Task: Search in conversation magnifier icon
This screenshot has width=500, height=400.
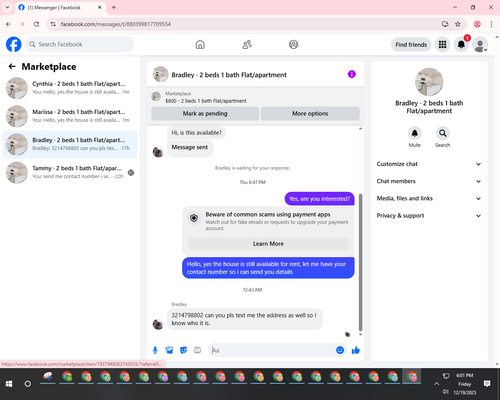Action: coord(442,133)
